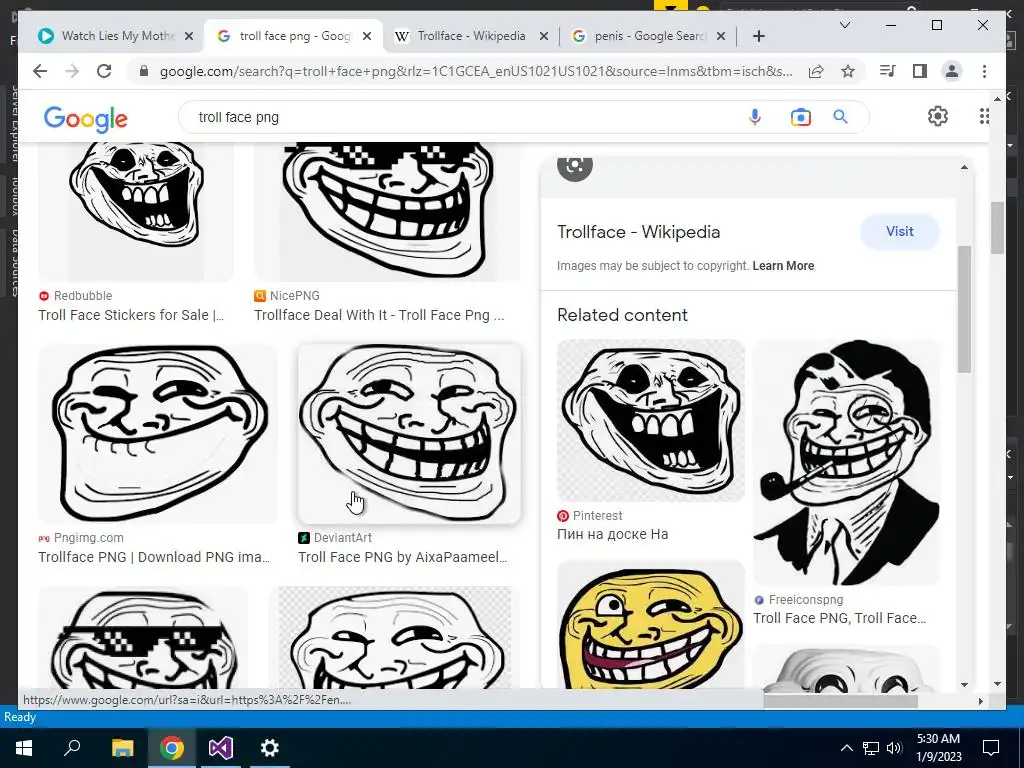Open Windows taskbar search
This screenshot has width=1024, height=768.
[72, 748]
